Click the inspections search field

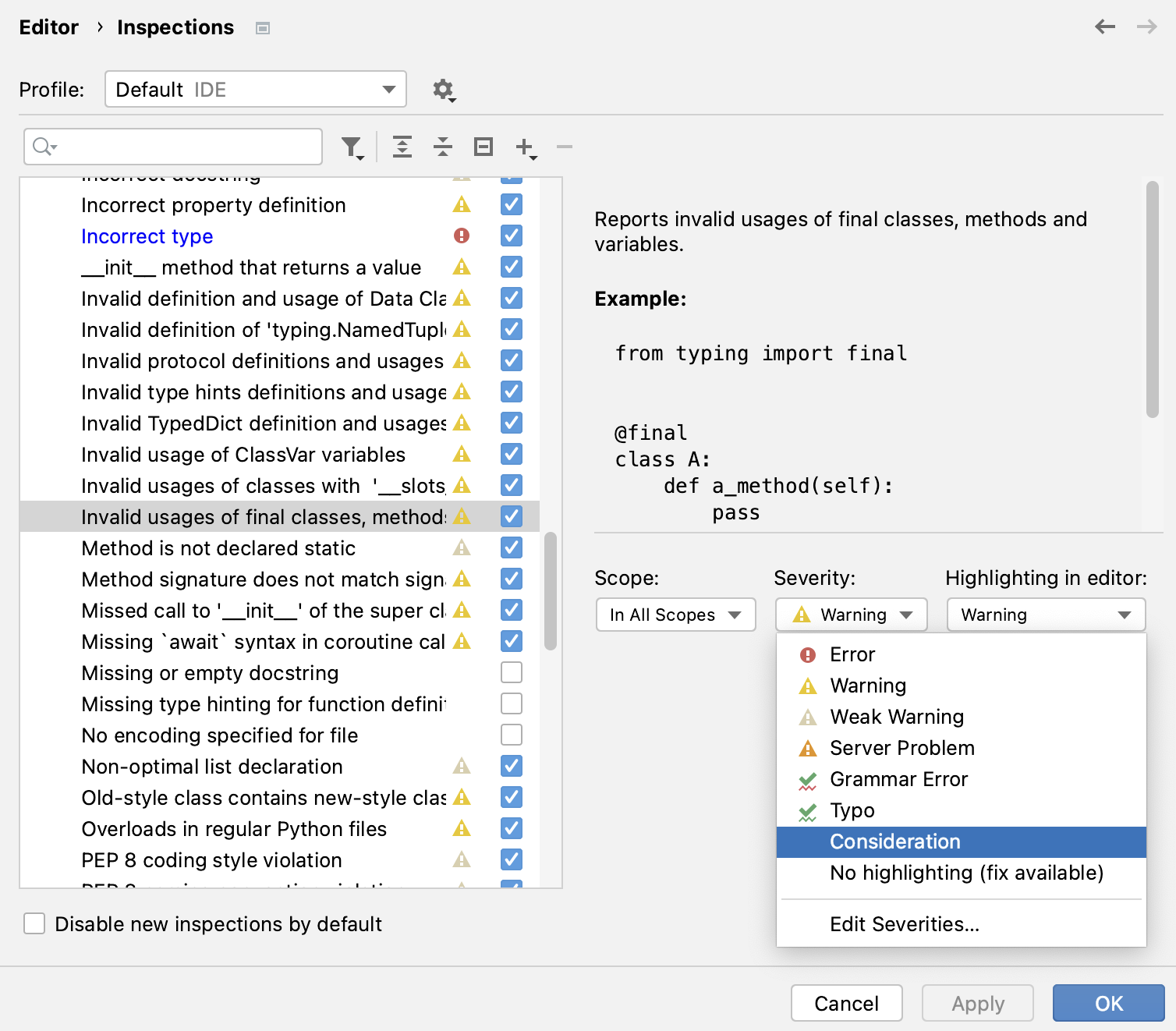pyautogui.click(x=183, y=147)
